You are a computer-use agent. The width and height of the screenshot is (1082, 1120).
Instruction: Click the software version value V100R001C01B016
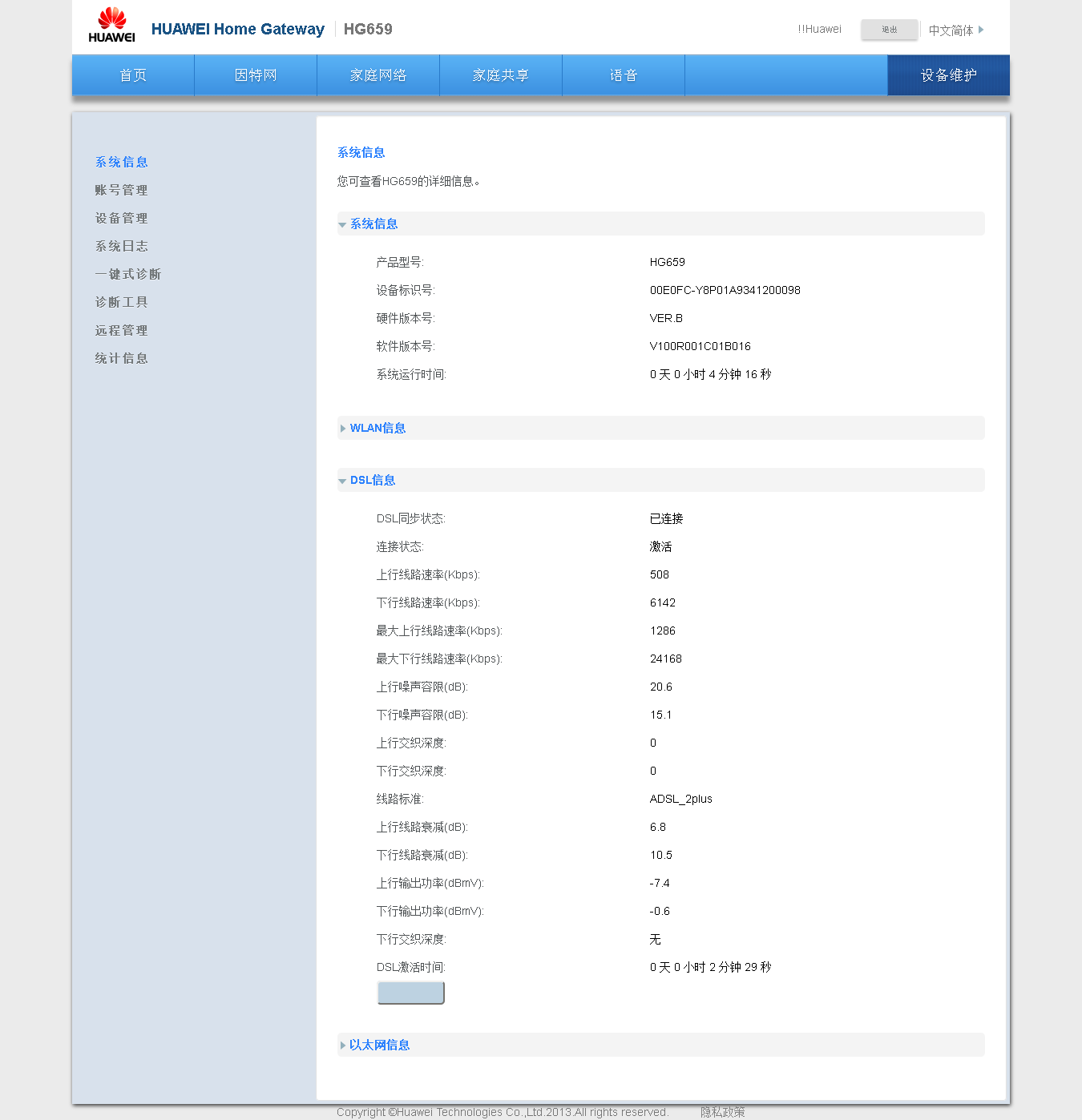pos(700,346)
